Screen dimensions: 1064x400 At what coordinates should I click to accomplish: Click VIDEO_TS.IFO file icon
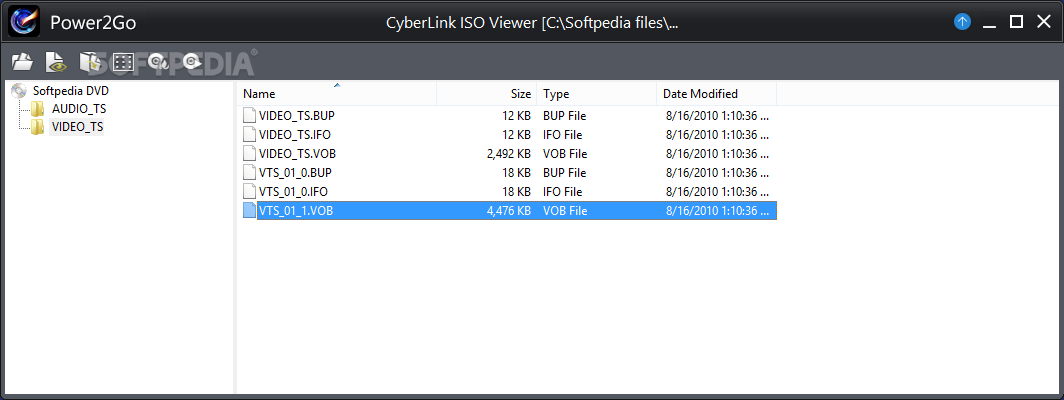click(x=250, y=134)
